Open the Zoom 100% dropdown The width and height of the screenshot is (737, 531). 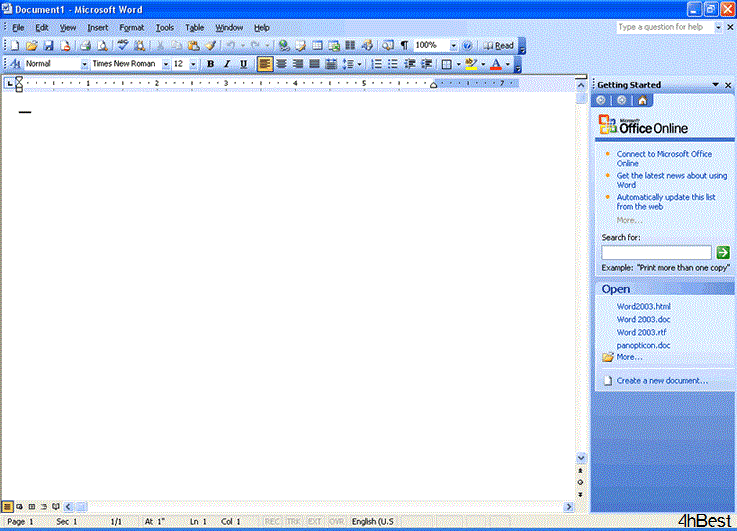click(x=454, y=46)
